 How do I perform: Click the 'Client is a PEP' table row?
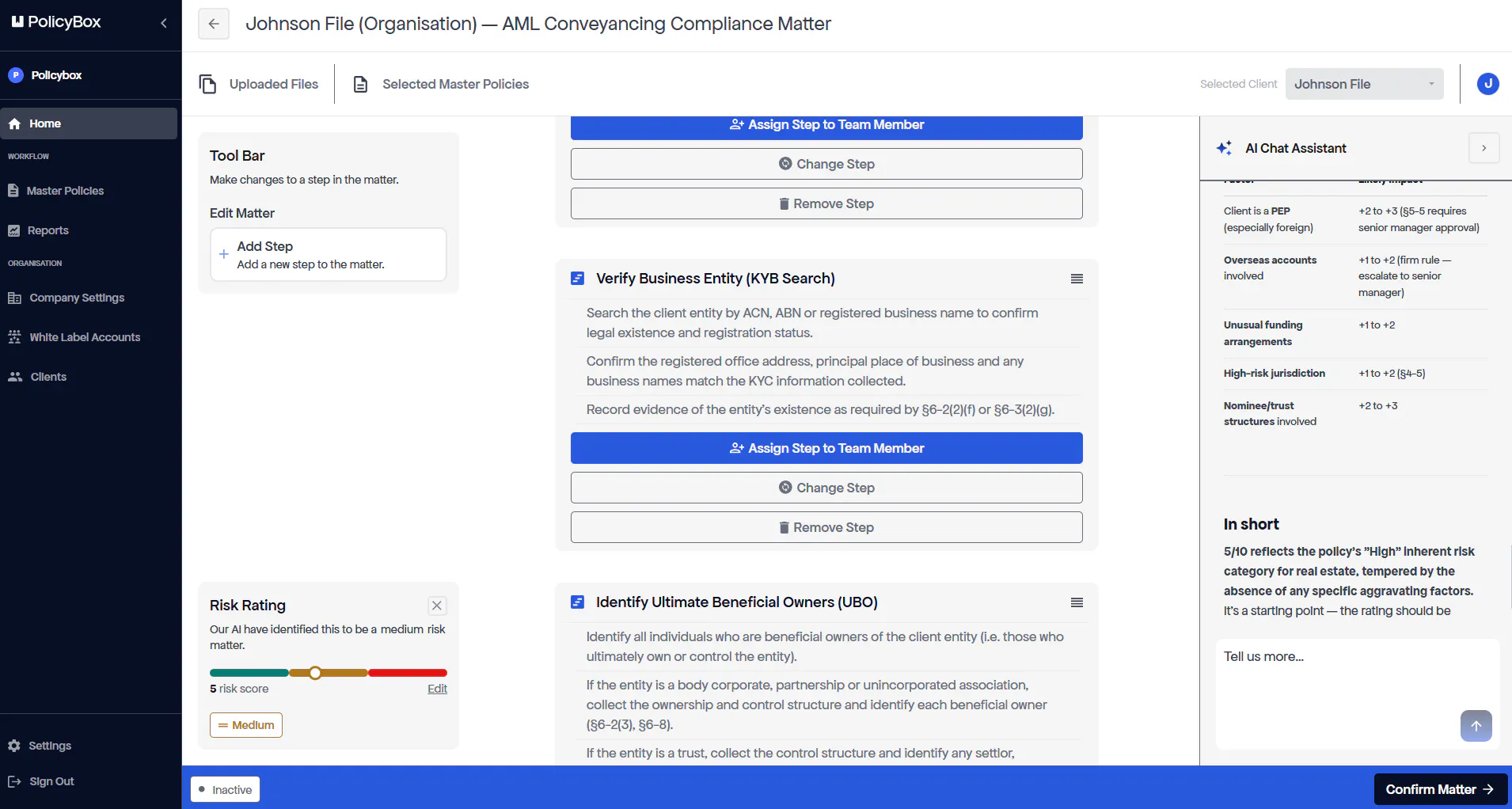click(1355, 219)
